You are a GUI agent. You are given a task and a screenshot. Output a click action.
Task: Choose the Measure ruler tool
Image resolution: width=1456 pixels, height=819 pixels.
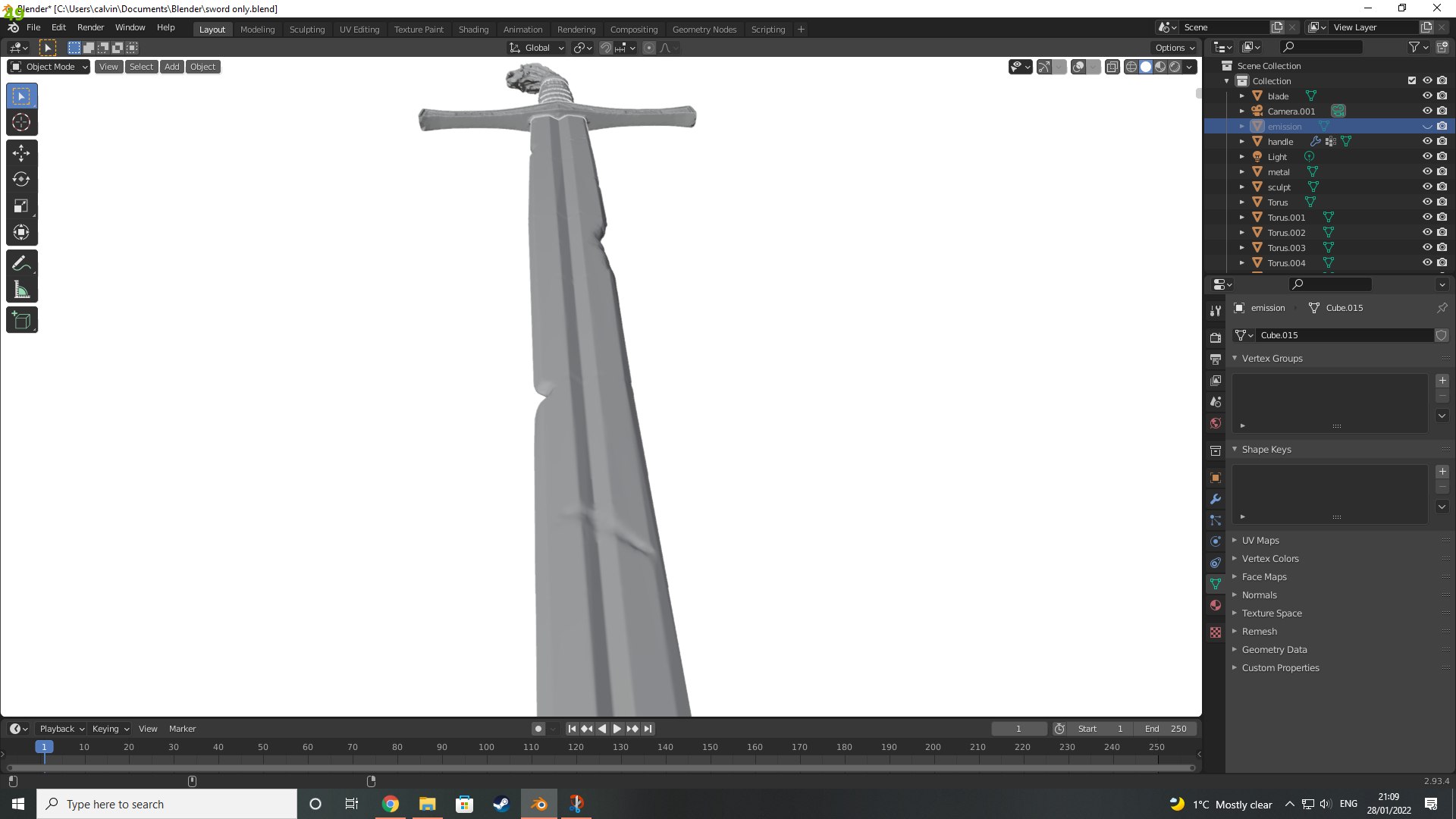click(x=21, y=290)
